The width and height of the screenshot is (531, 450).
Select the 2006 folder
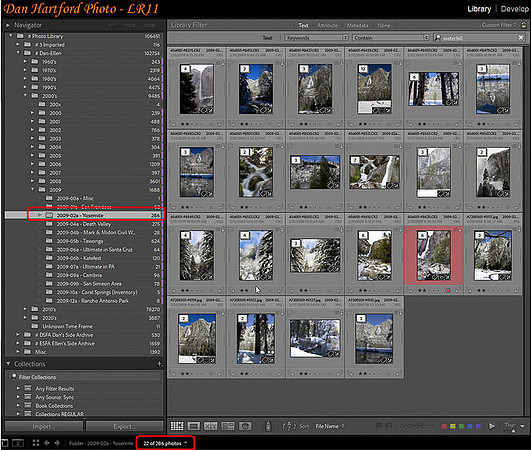pyautogui.click(x=55, y=164)
